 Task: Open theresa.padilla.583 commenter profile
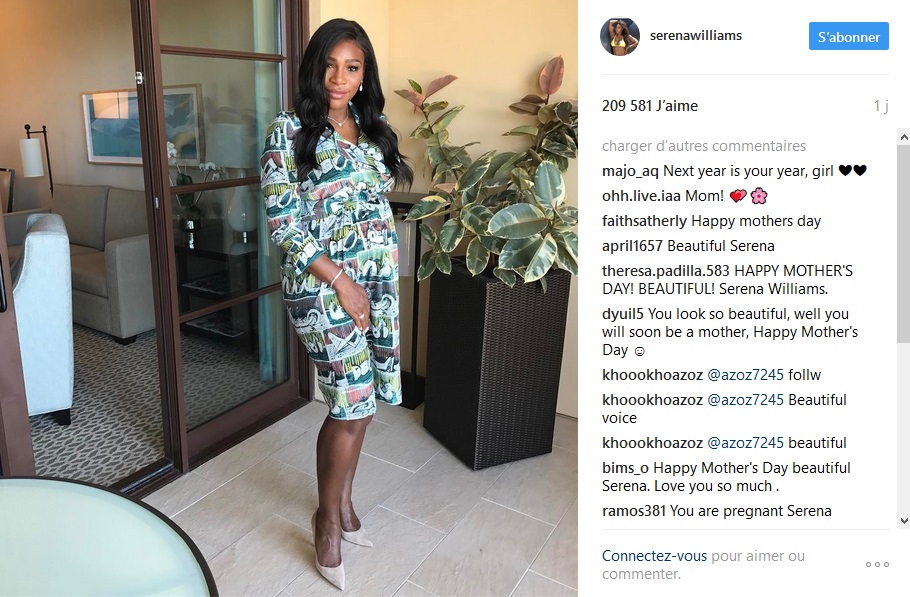666,271
